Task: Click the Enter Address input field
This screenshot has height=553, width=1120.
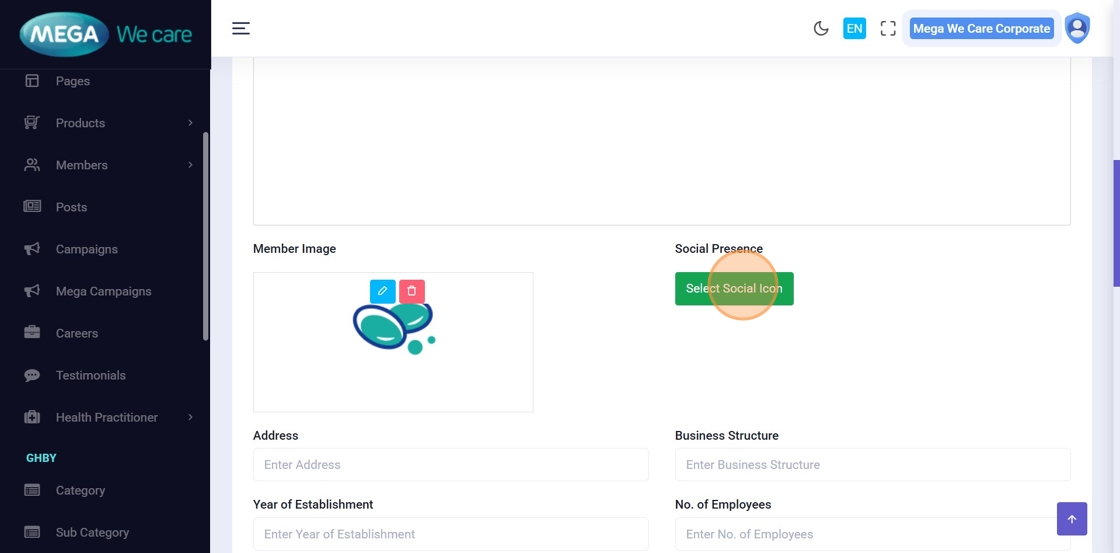Action: point(450,465)
